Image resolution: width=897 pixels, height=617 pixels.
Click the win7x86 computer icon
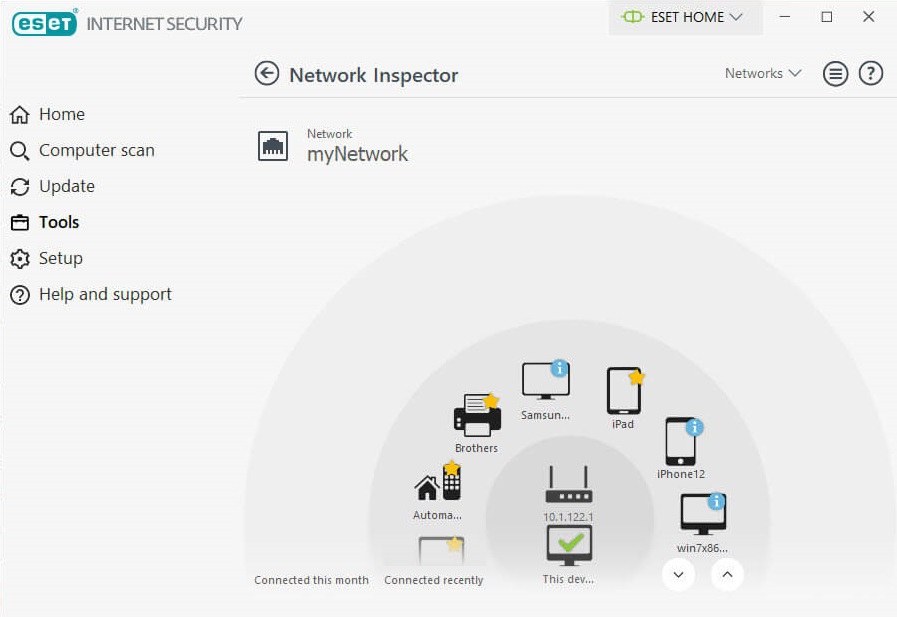[x=703, y=515]
